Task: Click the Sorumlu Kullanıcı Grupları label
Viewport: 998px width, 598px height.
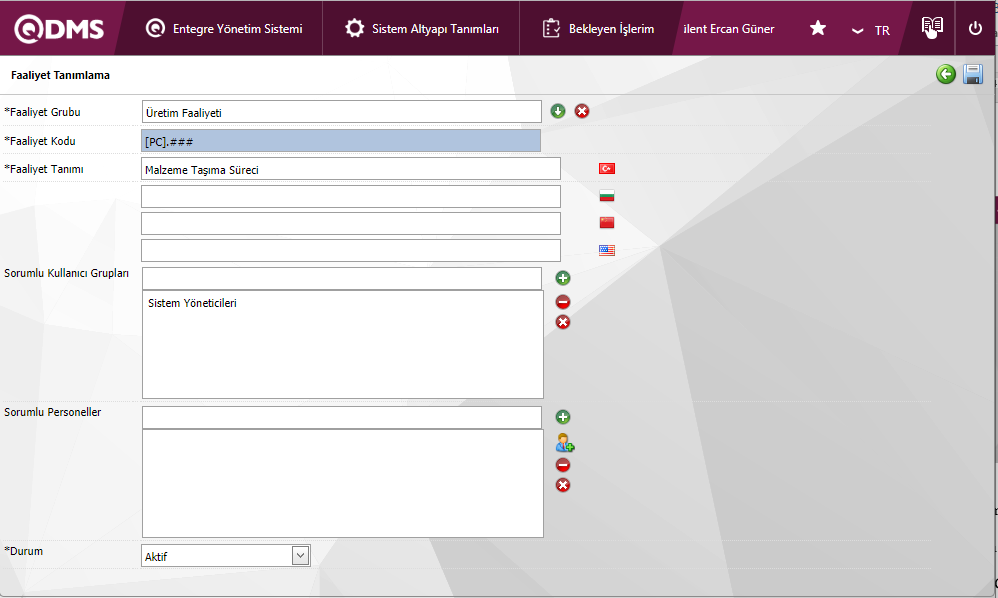Action: 66,273
